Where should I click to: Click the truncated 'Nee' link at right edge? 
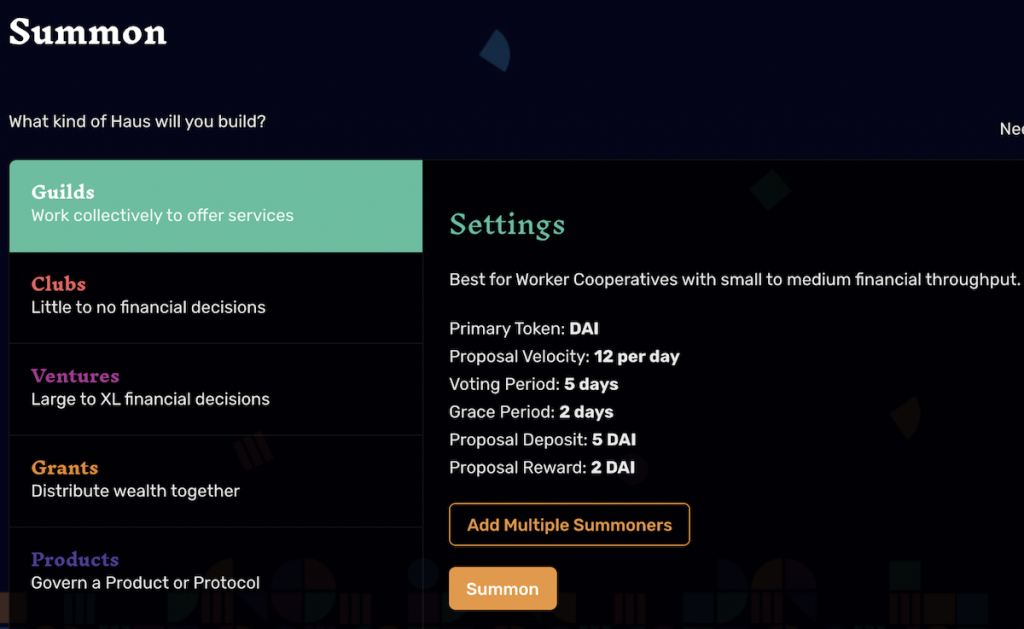[1011, 129]
